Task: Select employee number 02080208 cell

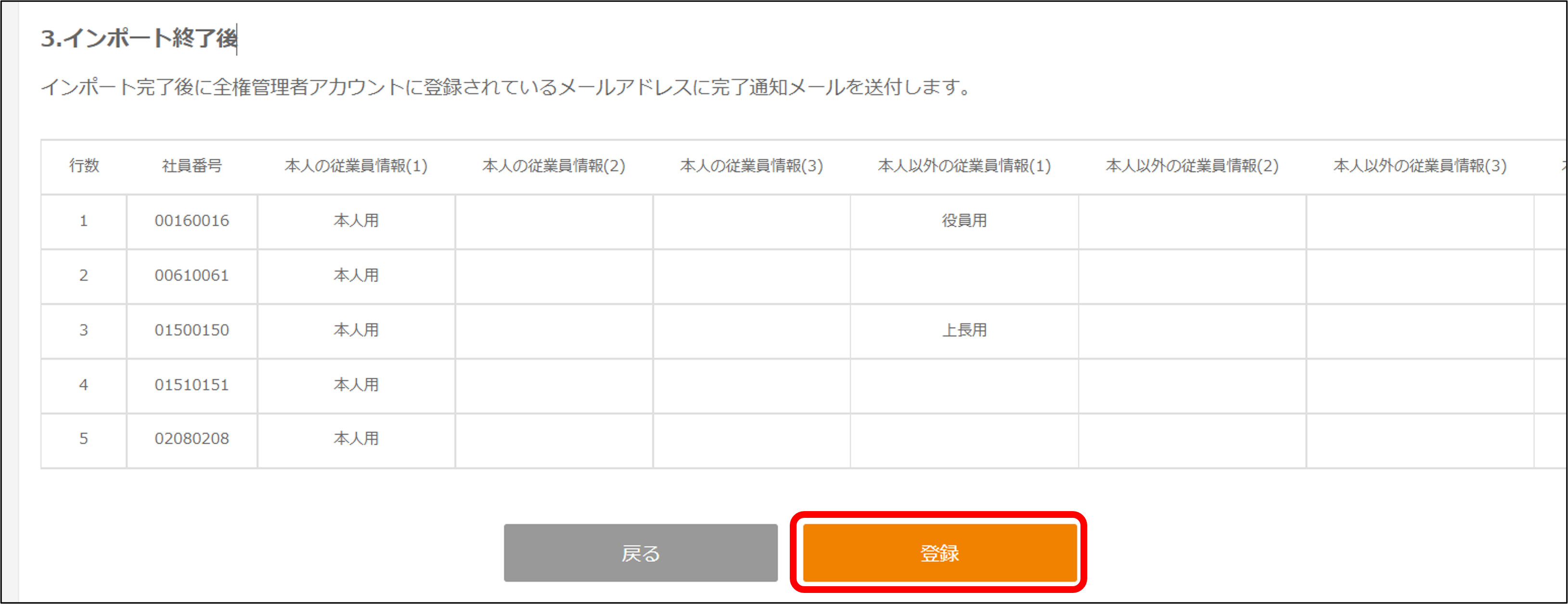Action: coord(192,438)
